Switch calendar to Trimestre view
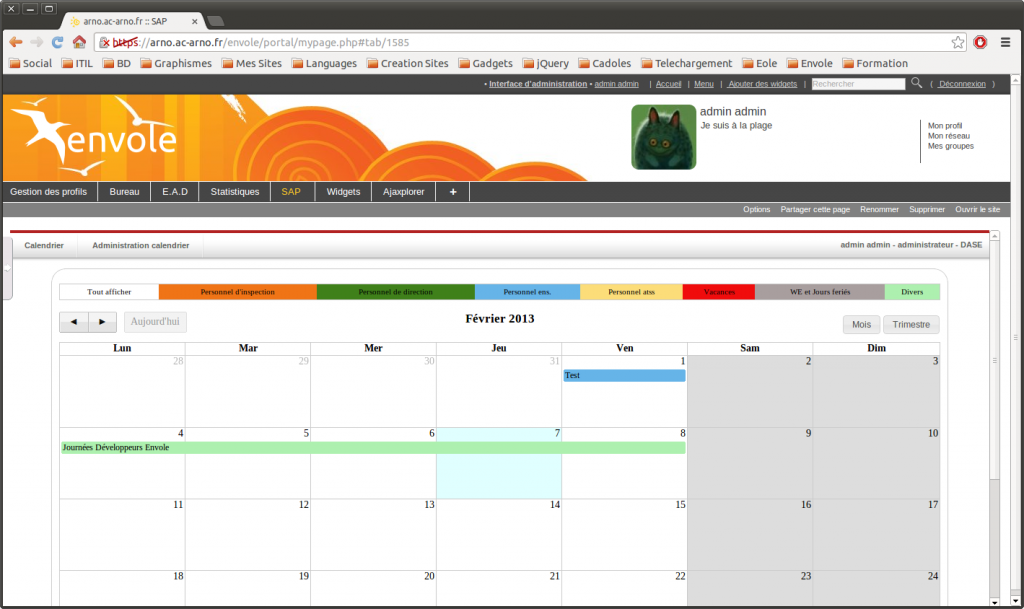 [x=910, y=324]
